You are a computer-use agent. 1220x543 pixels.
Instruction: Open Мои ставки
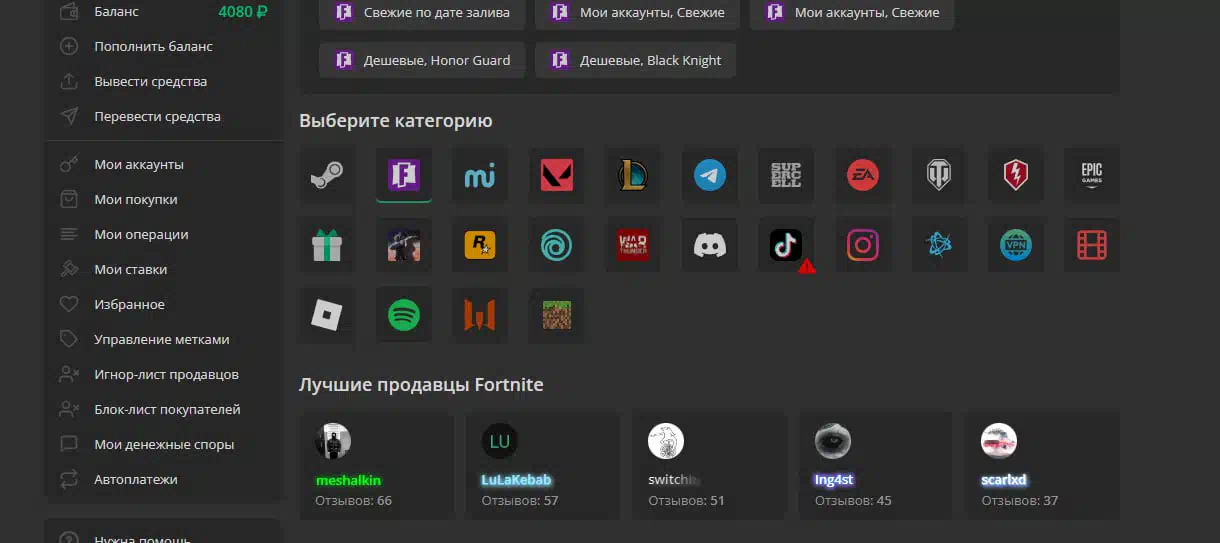164,269
